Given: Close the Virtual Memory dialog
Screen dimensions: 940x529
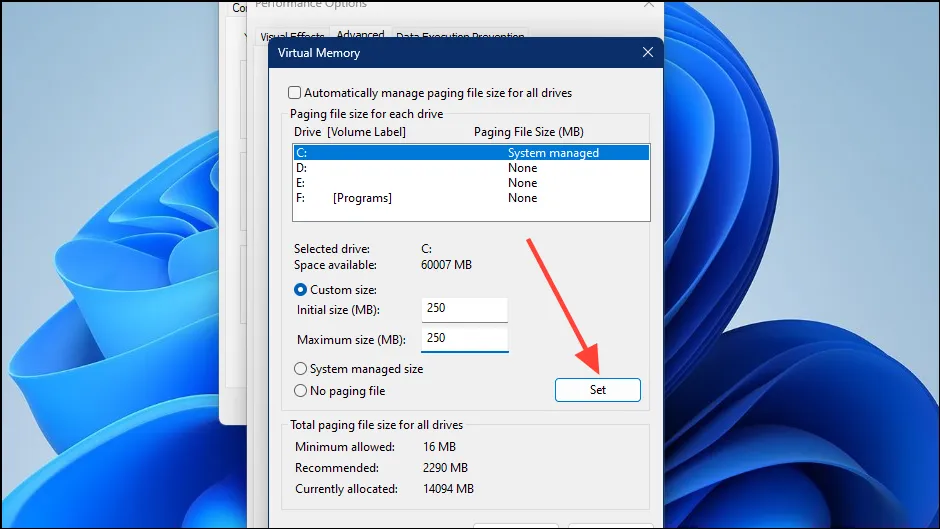Looking at the screenshot, I should coord(648,53).
